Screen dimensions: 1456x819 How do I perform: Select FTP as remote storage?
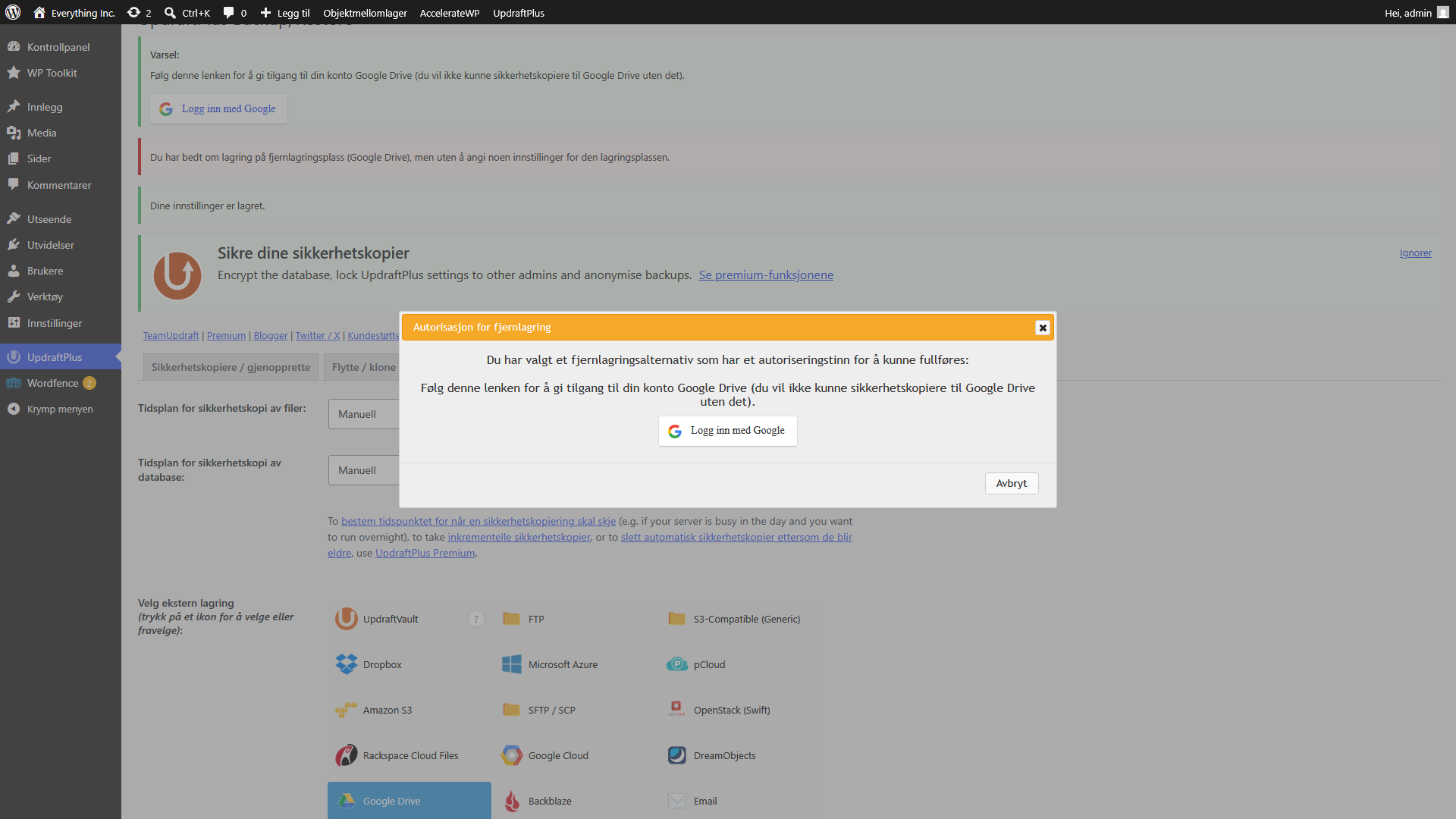[x=575, y=619]
